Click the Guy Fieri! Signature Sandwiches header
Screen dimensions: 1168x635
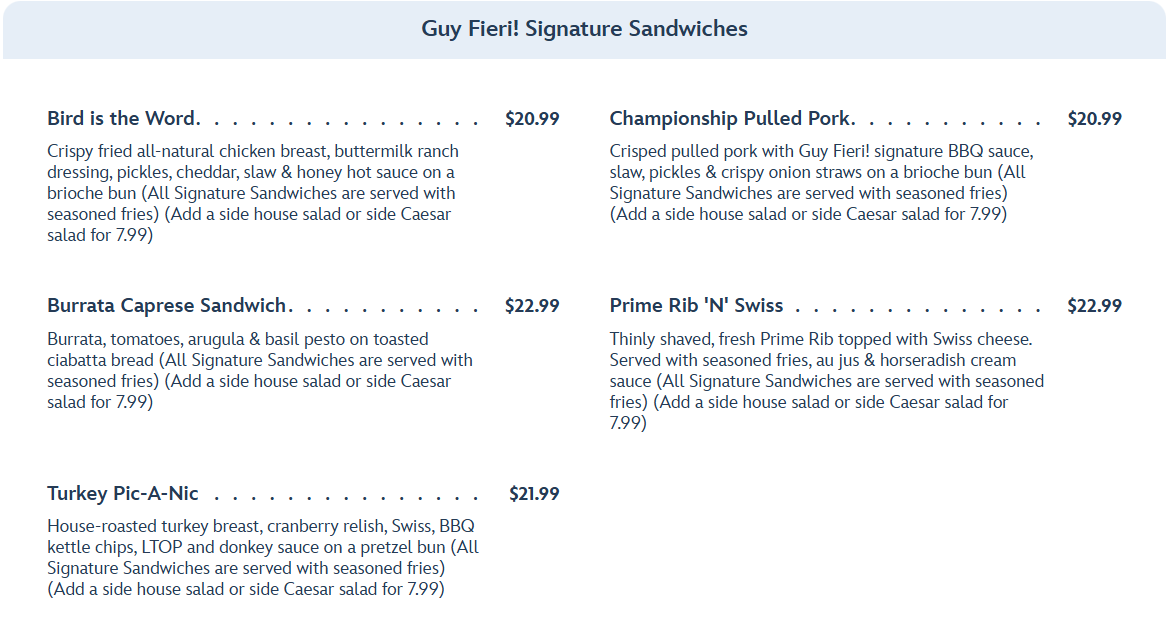(x=584, y=28)
